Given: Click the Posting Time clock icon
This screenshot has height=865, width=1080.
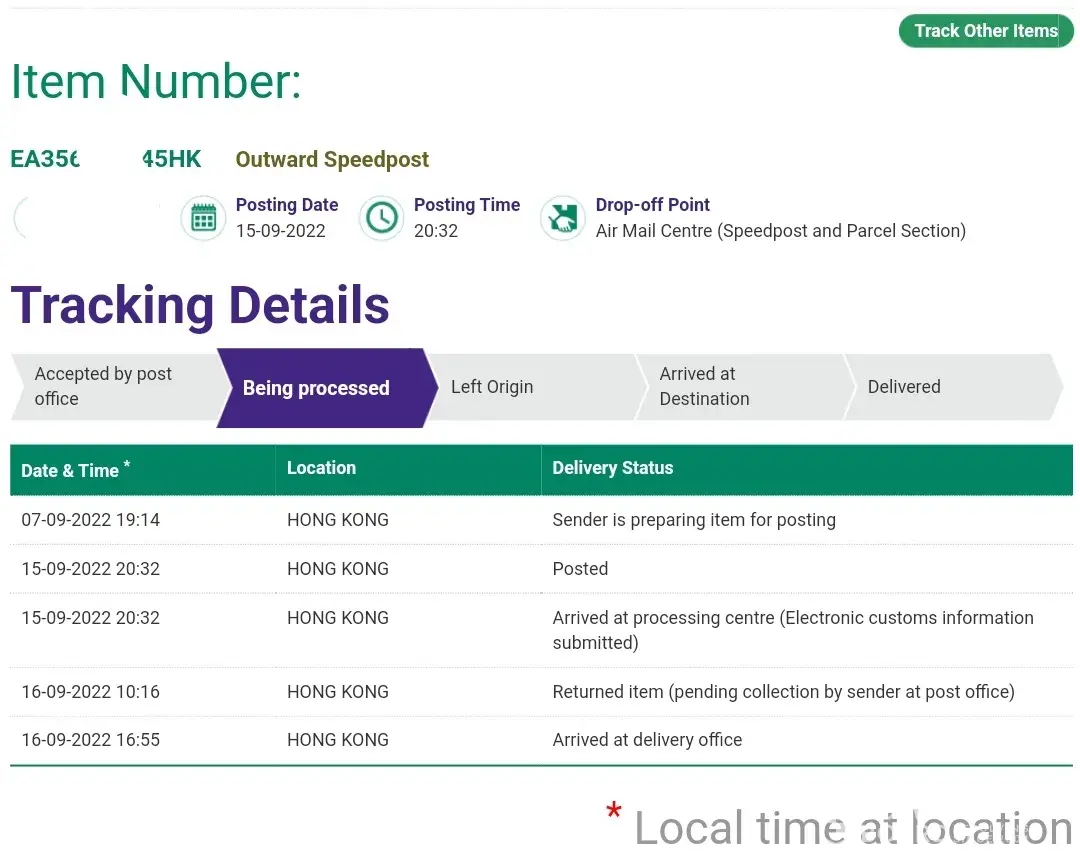Looking at the screenshot, I should (381, 218).
